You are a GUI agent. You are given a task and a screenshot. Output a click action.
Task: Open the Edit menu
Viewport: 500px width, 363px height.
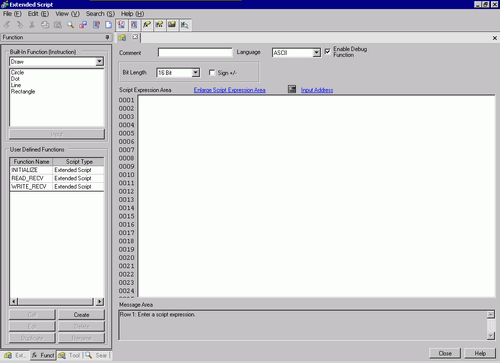point(38,14)
